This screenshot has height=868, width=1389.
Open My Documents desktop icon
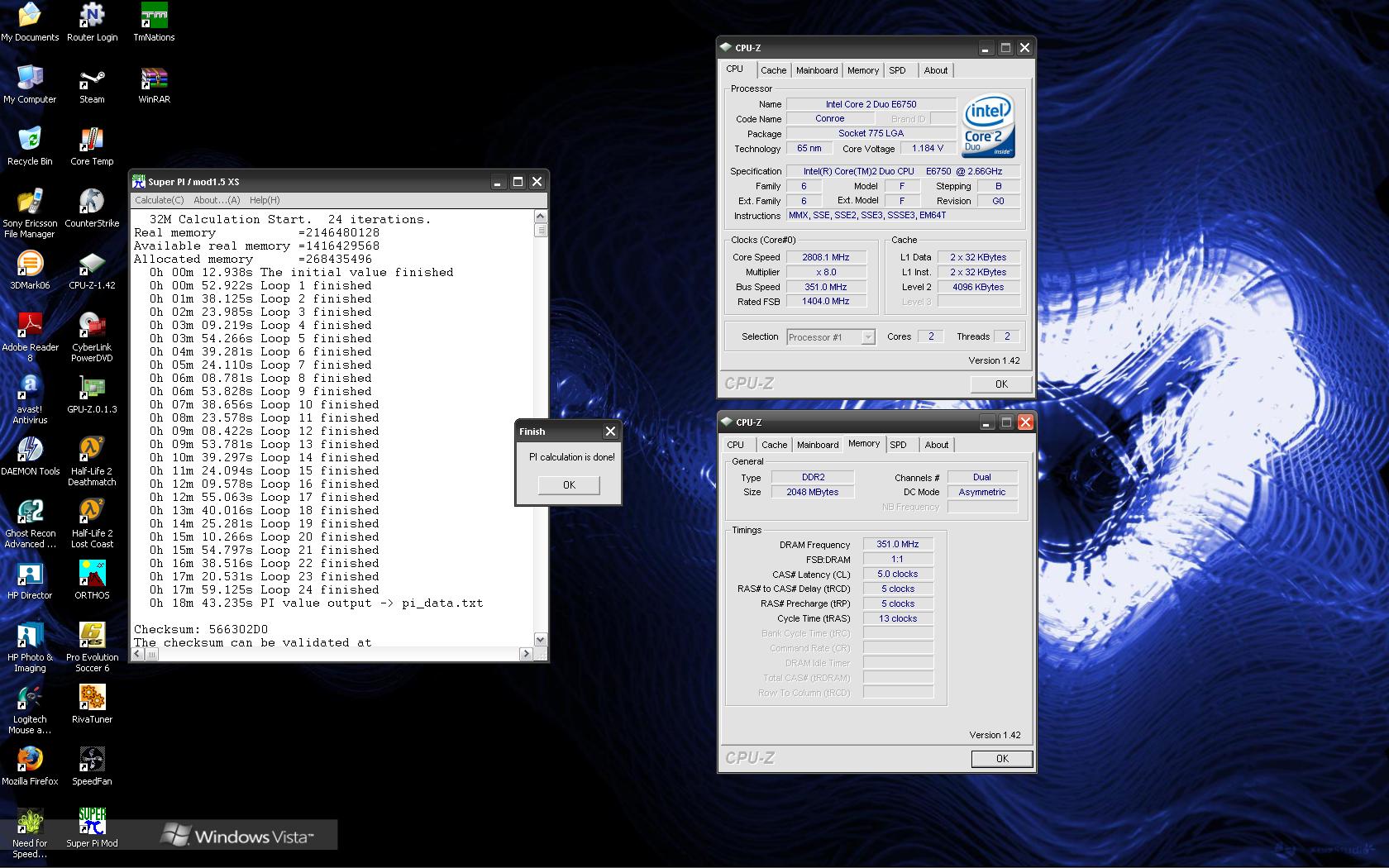[x=30, y=22]
